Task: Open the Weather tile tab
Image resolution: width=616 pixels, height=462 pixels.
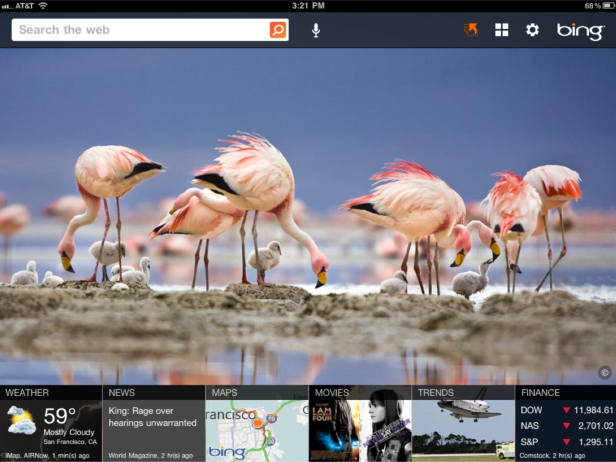Action: (x=27, y=393)
